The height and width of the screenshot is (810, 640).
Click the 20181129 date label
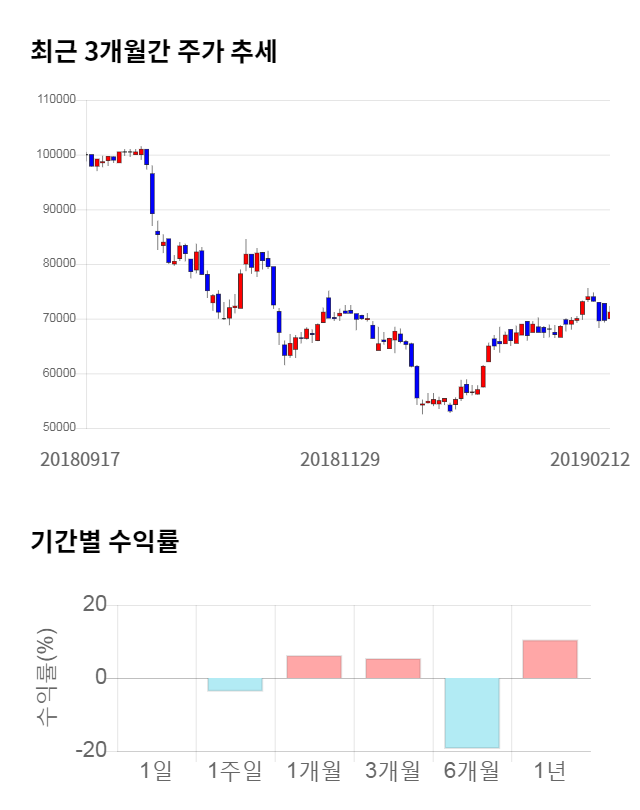341,459
